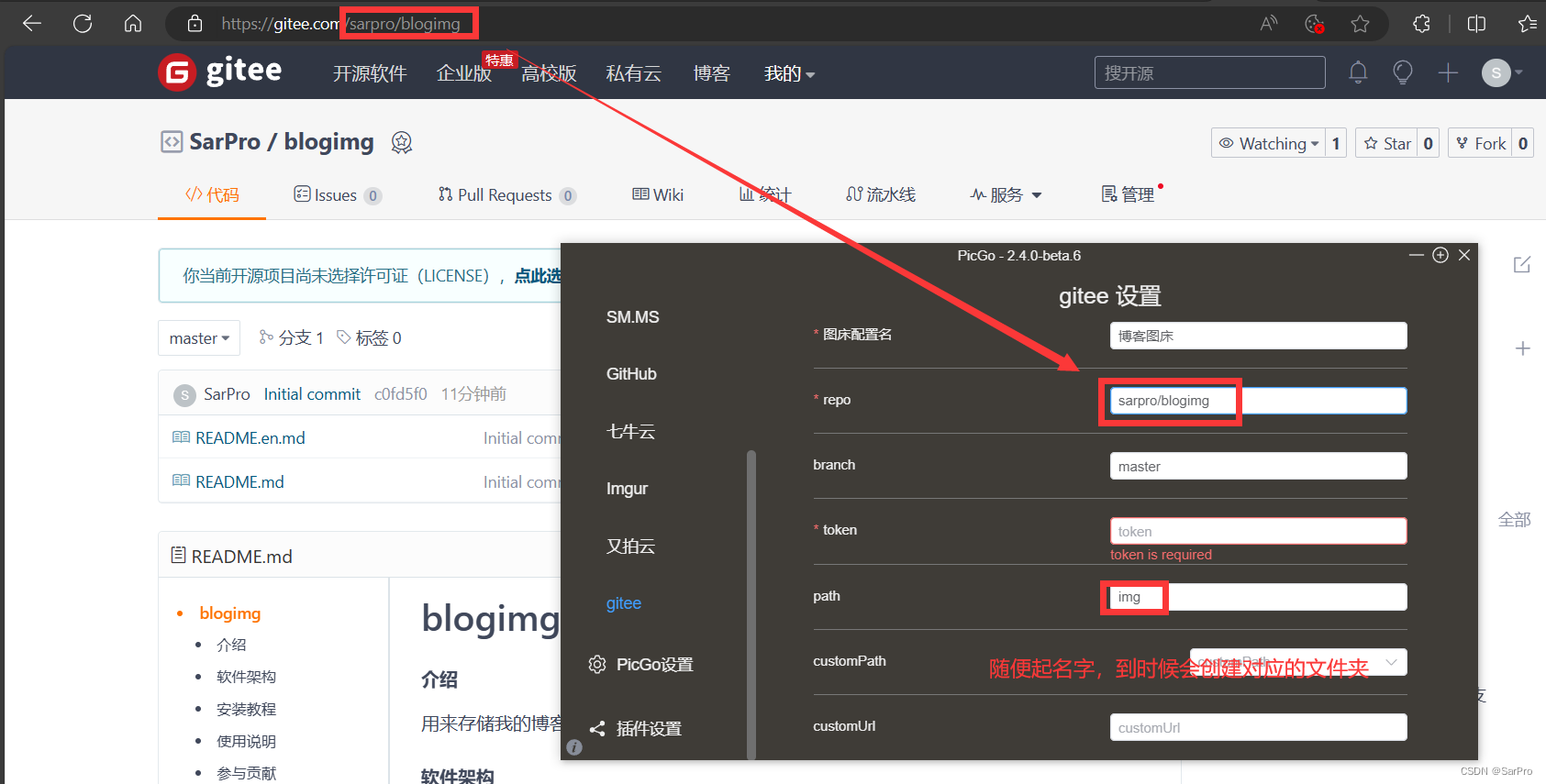The image size is (1546, 784).
Task: Select 又拍云 in PicGo sidebar
Action: click(x=630, y=547)
